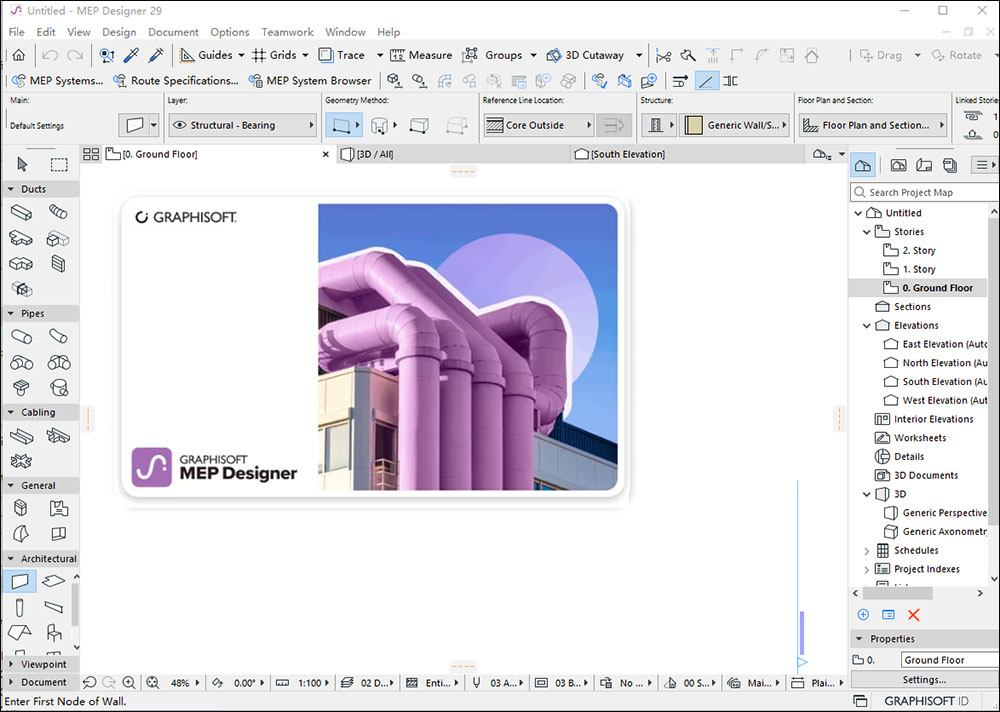The width and height of the screenshot is (1000, 712).
Task: Click the Redo arrow icon
Action: click(75, 56)
